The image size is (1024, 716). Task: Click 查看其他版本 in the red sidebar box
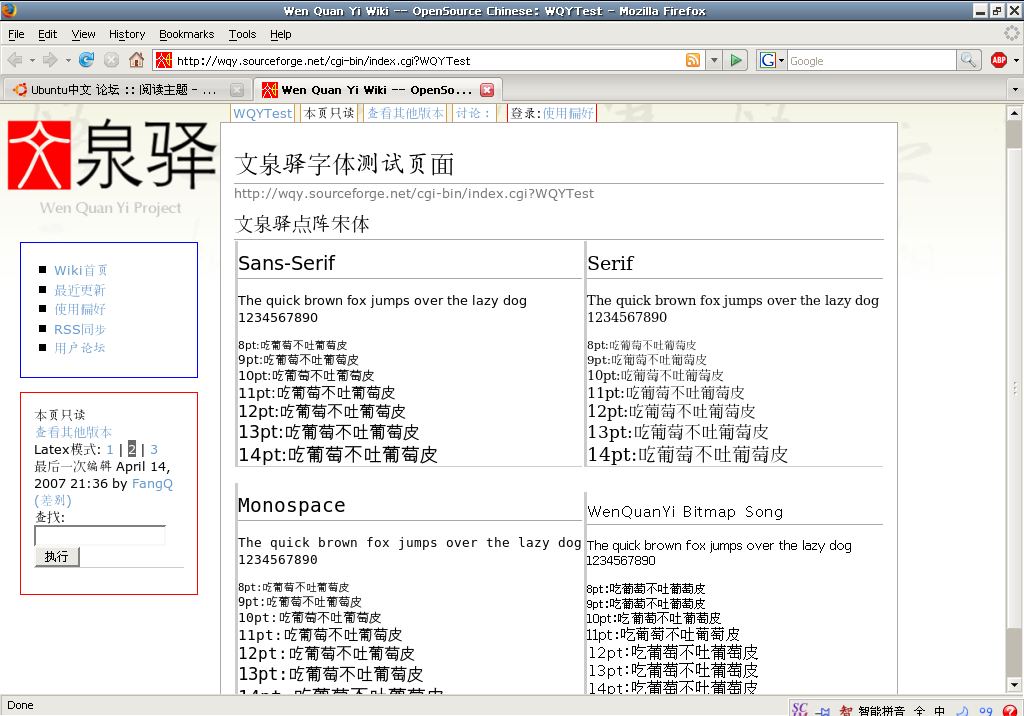click(x=73, y=432)
